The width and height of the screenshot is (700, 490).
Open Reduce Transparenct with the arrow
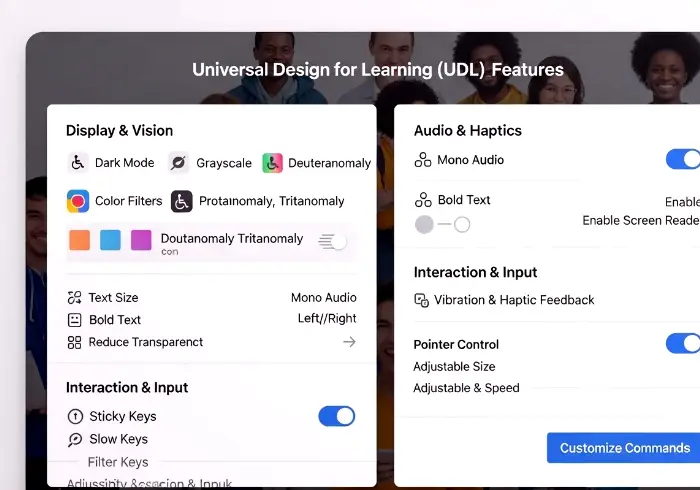[x=349, y=342]
